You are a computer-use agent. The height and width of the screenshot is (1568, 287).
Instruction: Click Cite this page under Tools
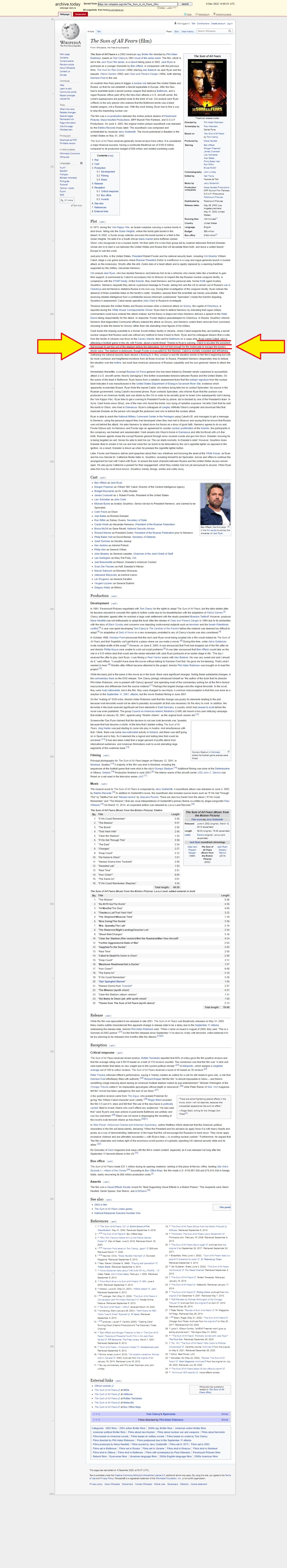[66, 126]
